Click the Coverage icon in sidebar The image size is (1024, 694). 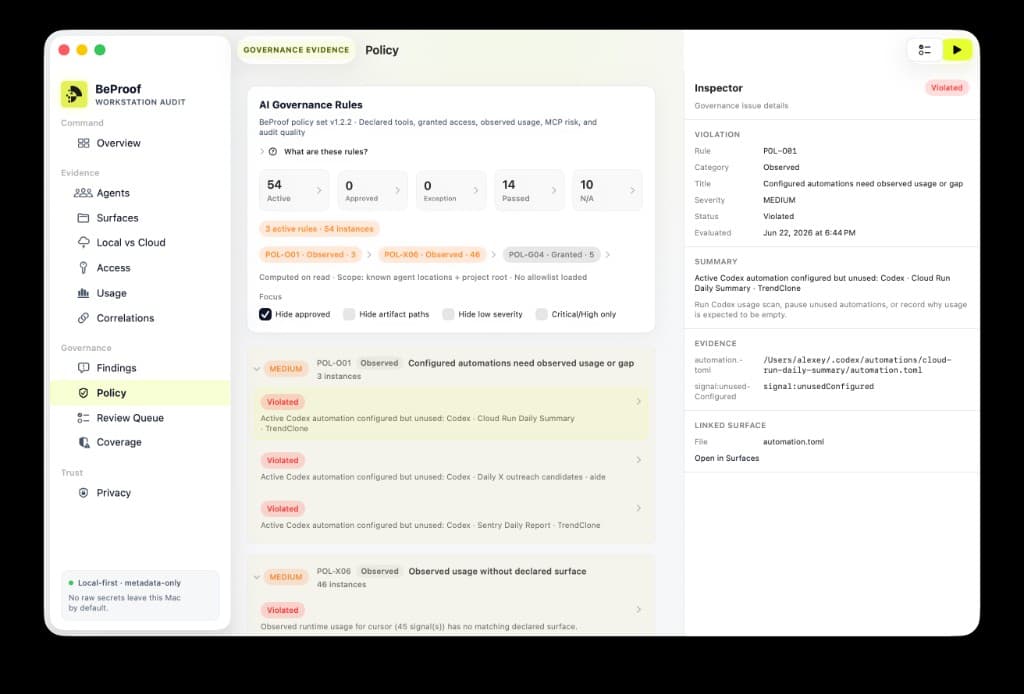point(84,442)
